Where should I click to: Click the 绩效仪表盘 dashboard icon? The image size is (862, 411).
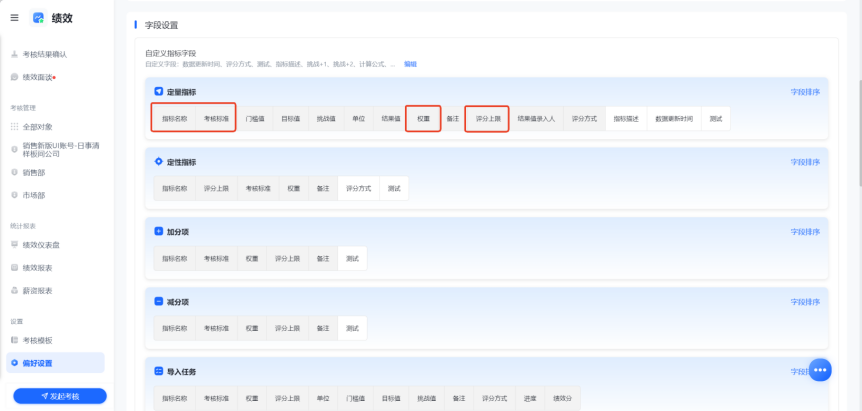(x=14, y=245)
